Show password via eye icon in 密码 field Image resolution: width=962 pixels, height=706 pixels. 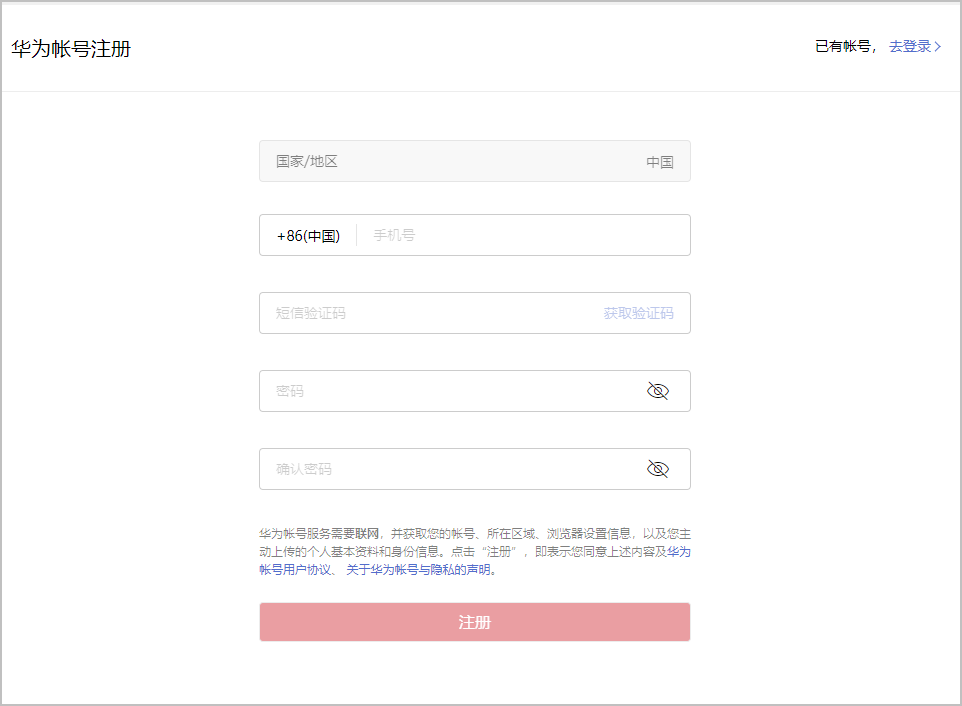658,391
